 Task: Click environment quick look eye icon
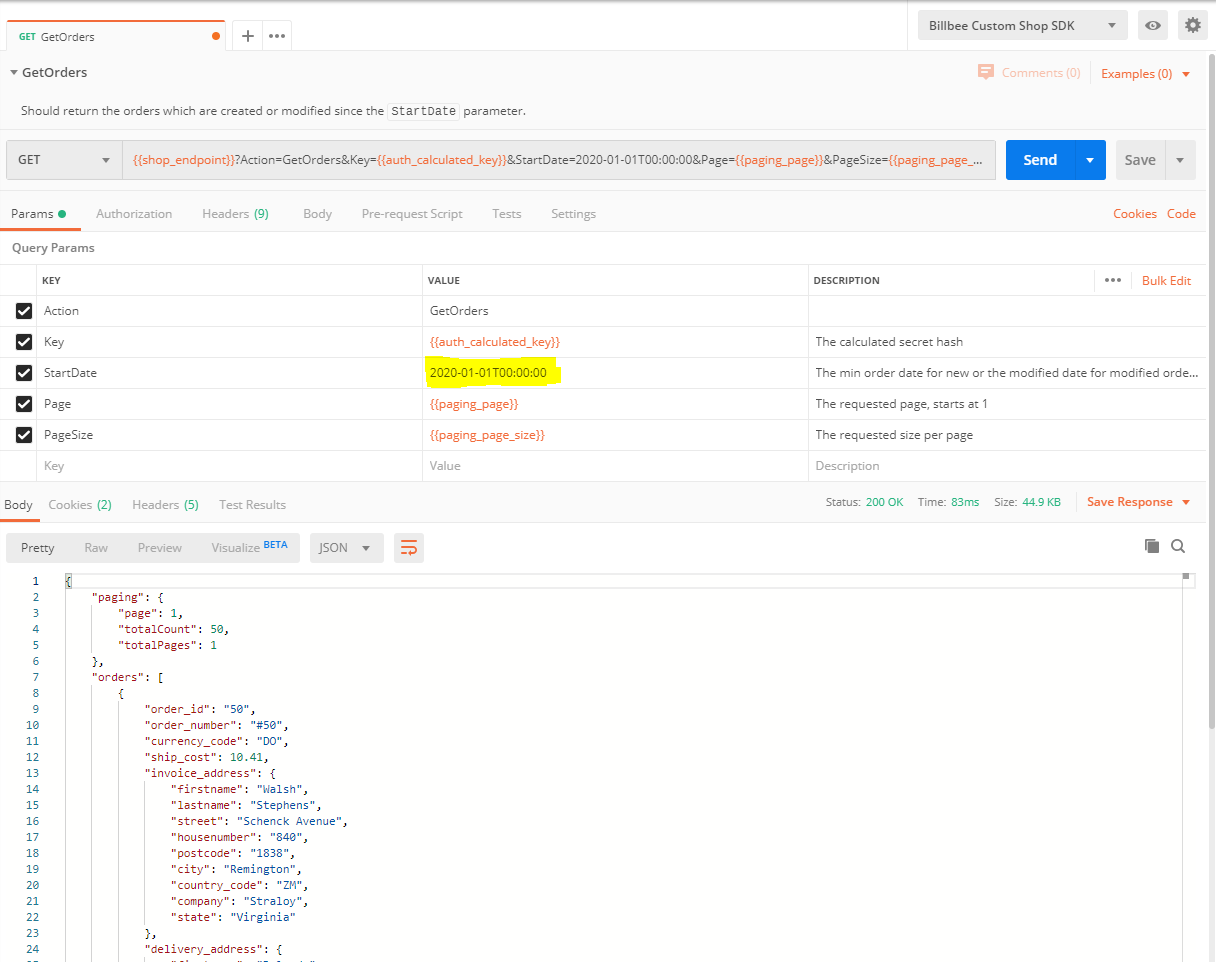(x=1153, y=26)
